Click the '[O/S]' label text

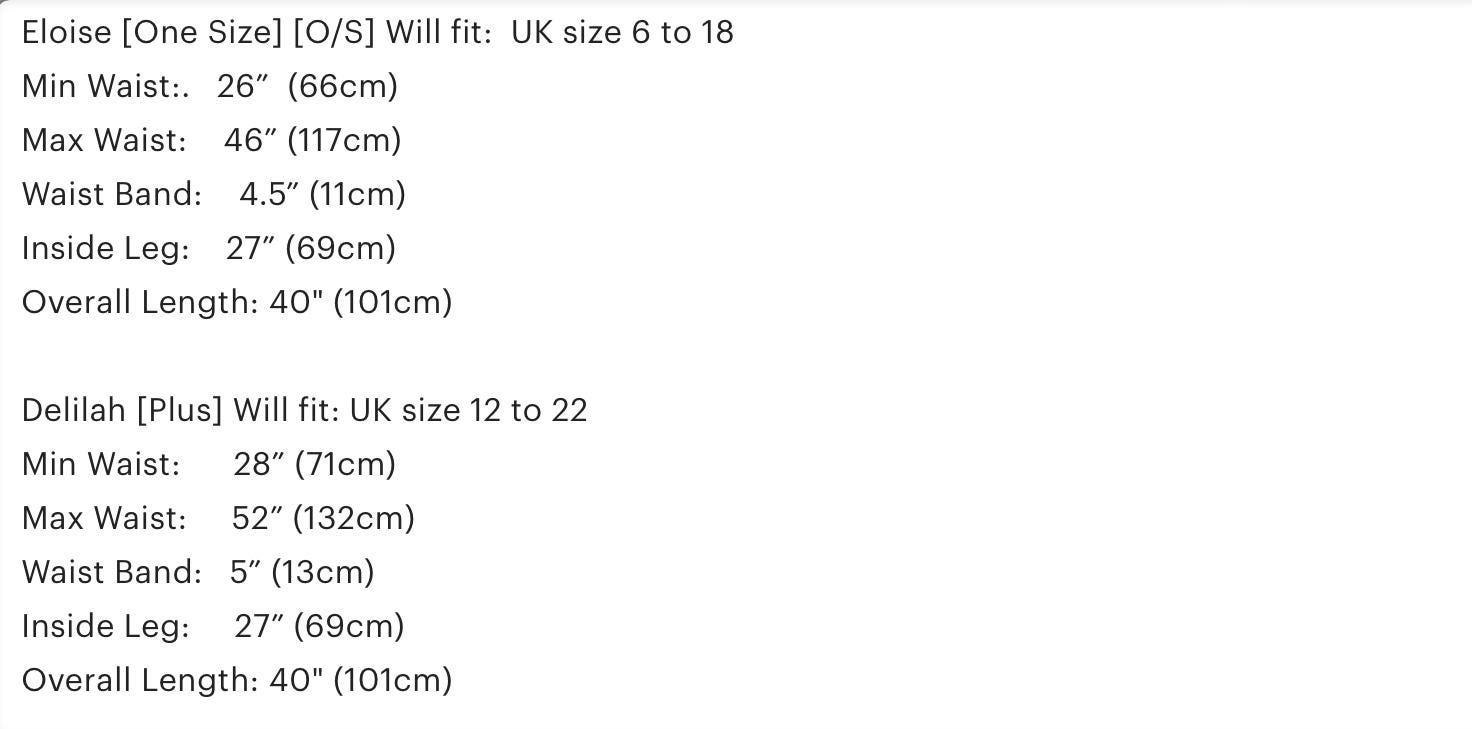(334, 33)
